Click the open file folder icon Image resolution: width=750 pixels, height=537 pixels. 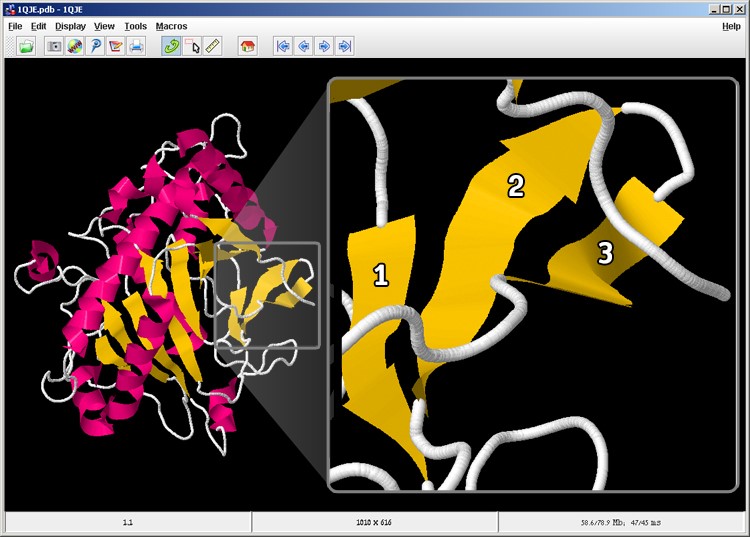pyautogui.click(x=27, y=46)
